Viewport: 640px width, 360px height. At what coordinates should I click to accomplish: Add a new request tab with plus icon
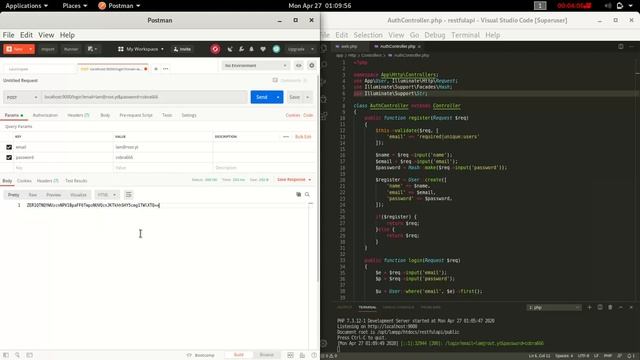[x=156, y=69]
